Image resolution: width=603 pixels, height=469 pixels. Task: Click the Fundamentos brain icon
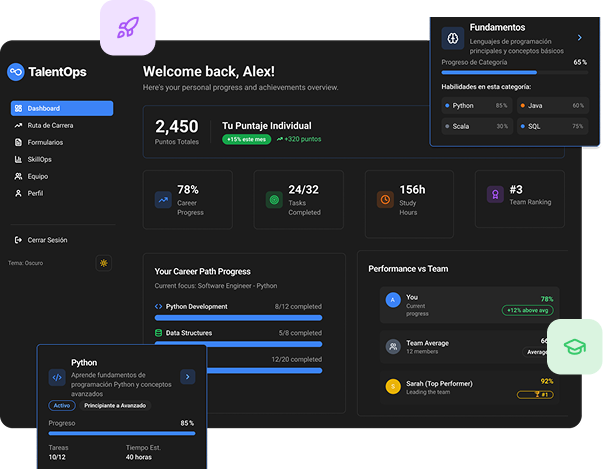pyautogui.click(x=452, y=38)
